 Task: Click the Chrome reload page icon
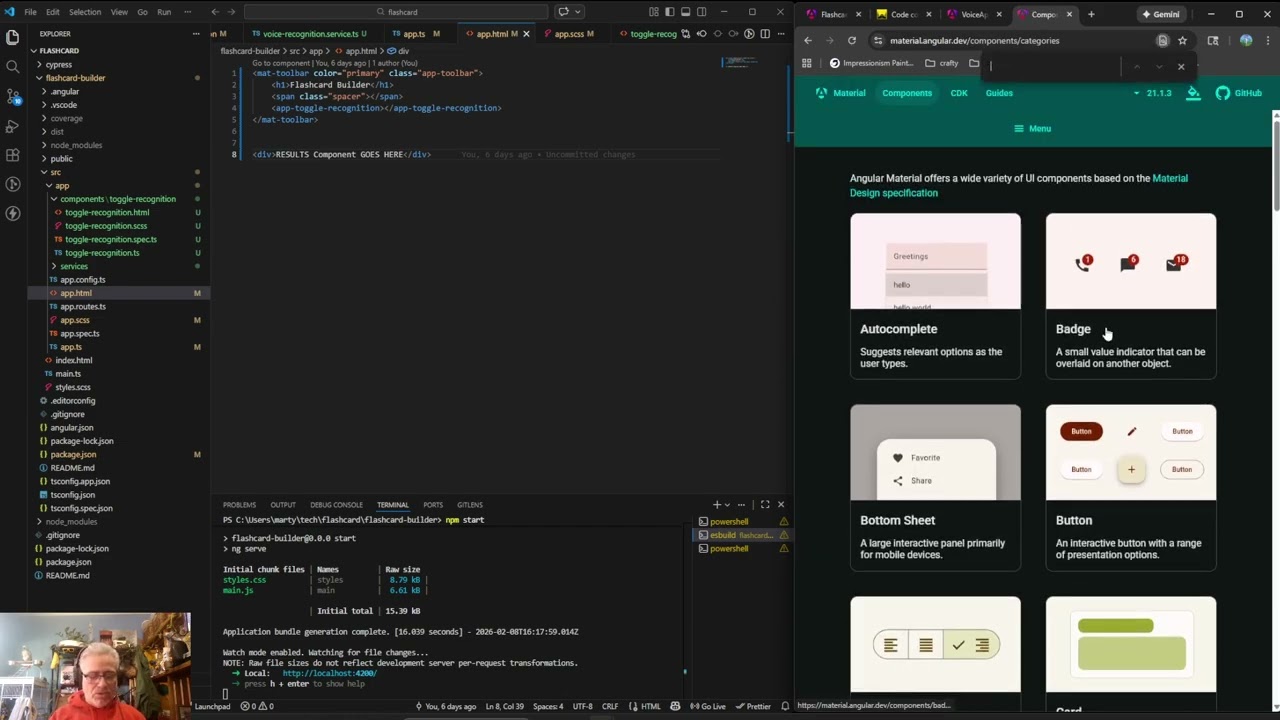851,41
